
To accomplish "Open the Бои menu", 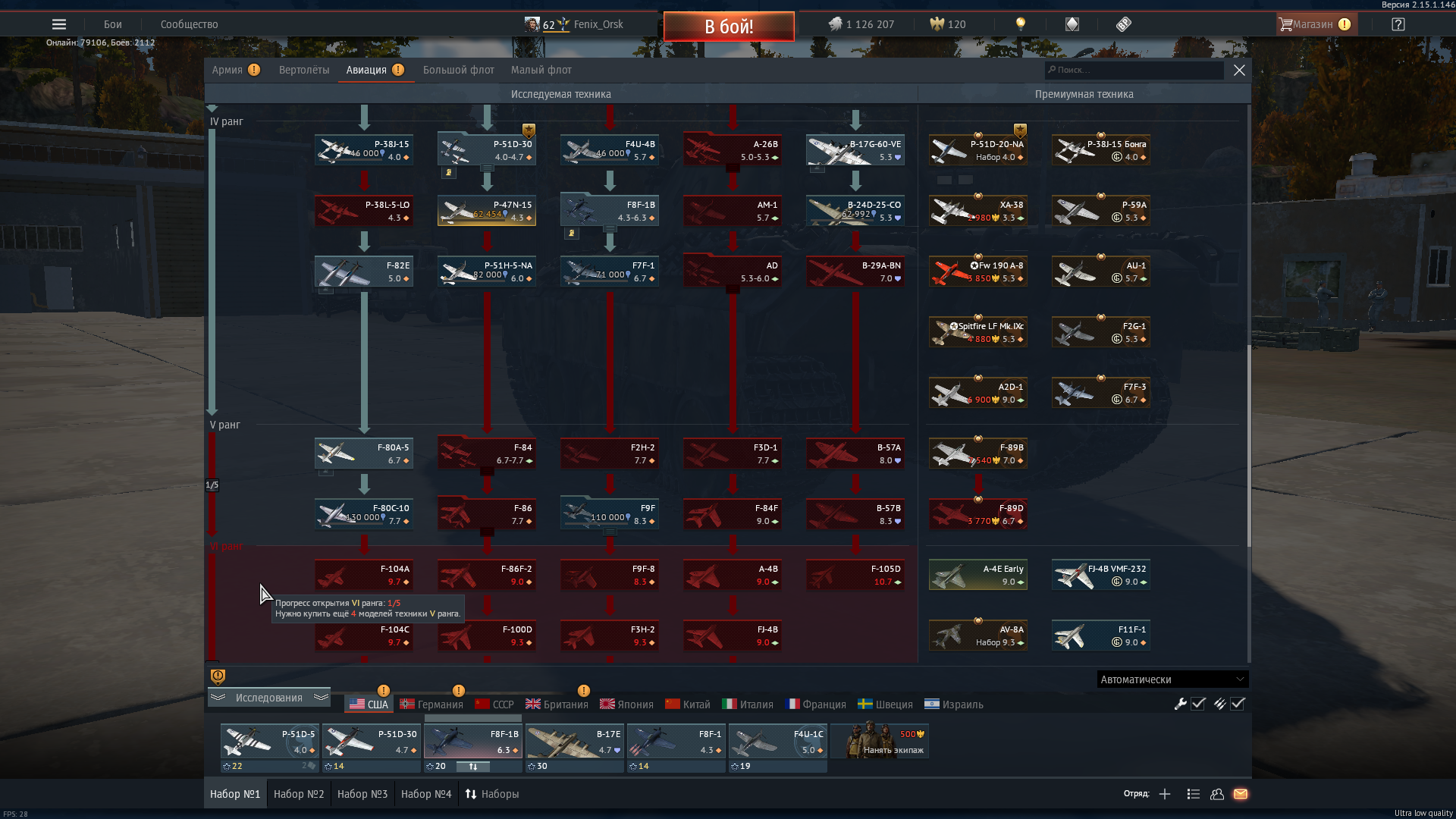I will (113, 24).
